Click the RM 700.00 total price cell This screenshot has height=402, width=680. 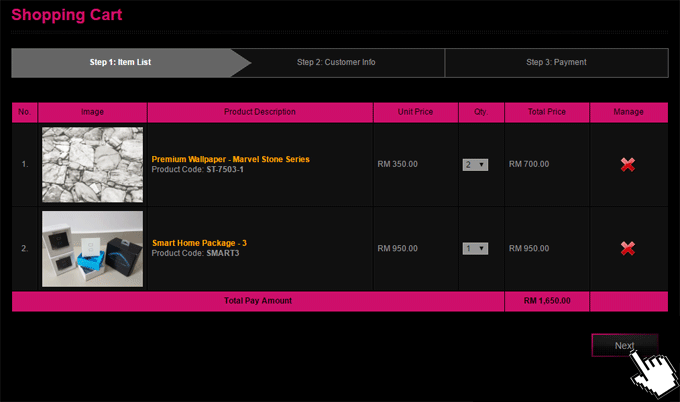click(529, 164)
